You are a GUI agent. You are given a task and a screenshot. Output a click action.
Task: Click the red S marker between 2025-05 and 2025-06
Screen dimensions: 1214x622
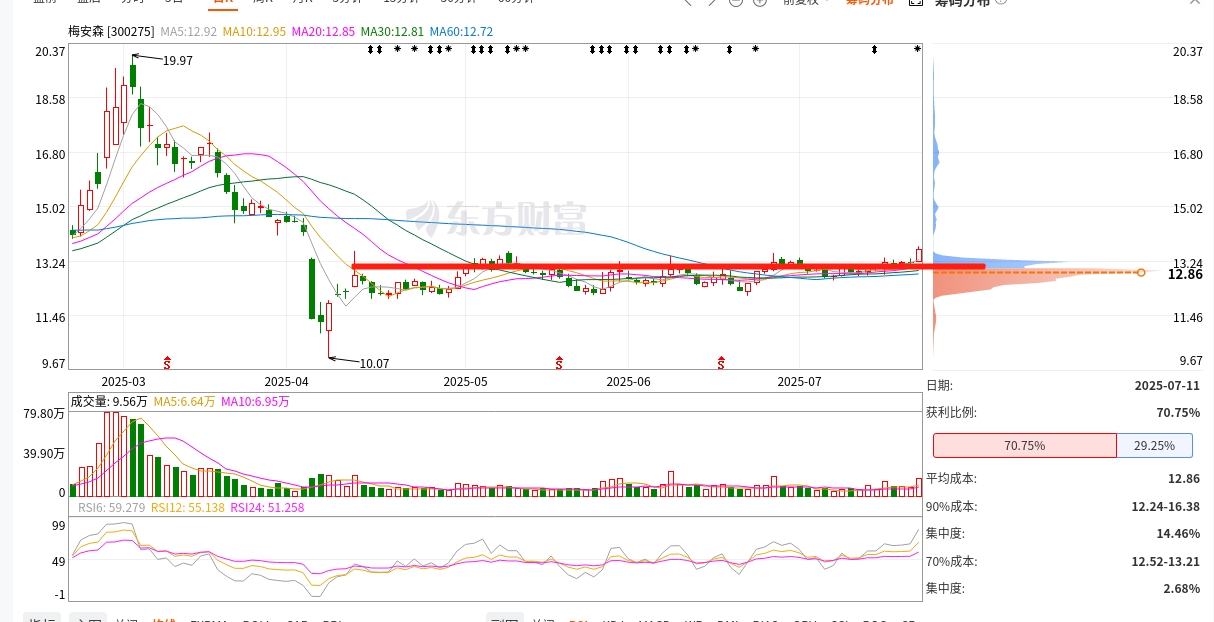coord(558,361)
